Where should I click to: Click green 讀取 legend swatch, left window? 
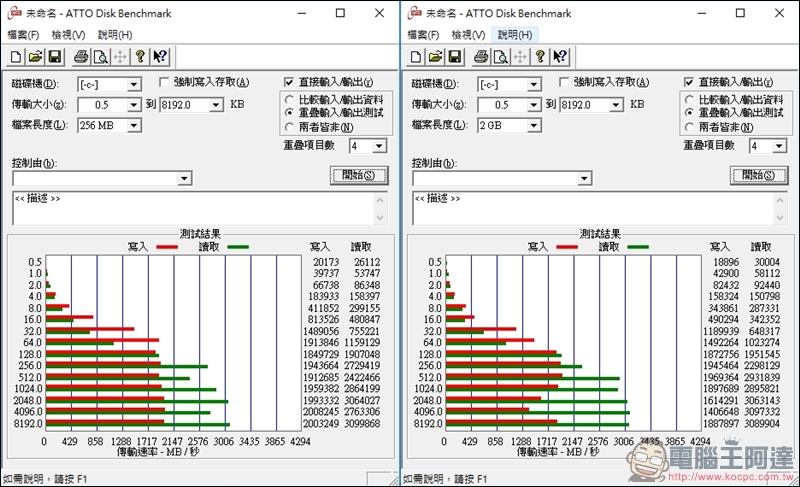point(238,247)
